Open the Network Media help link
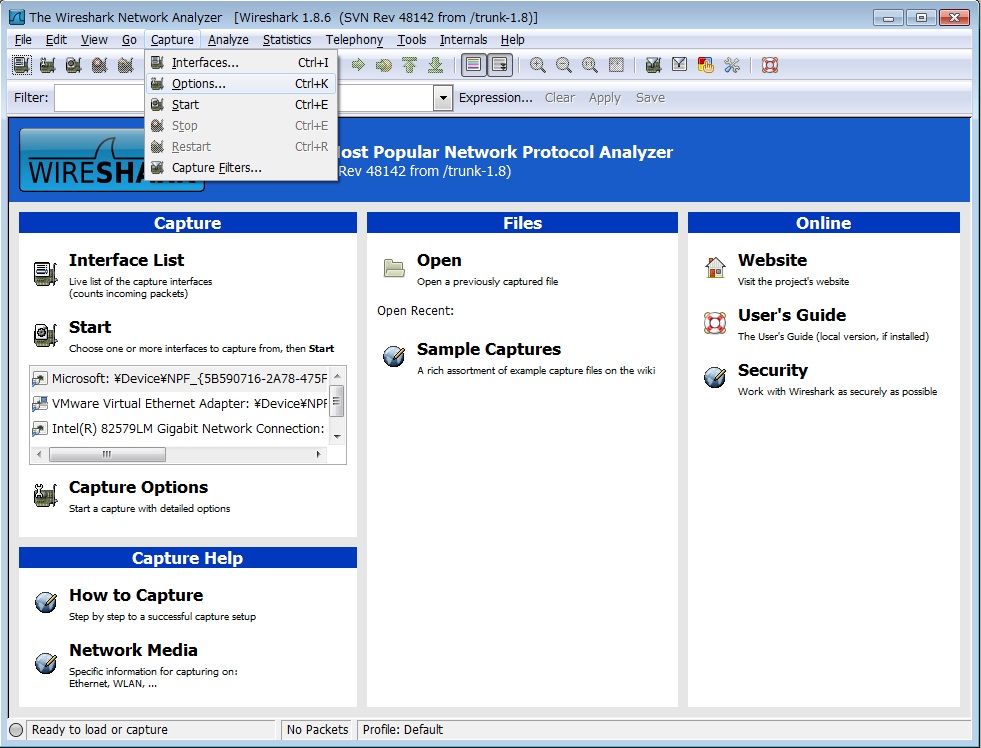Image resolution: width=981 pixels, height=748 pixels. 133,650
